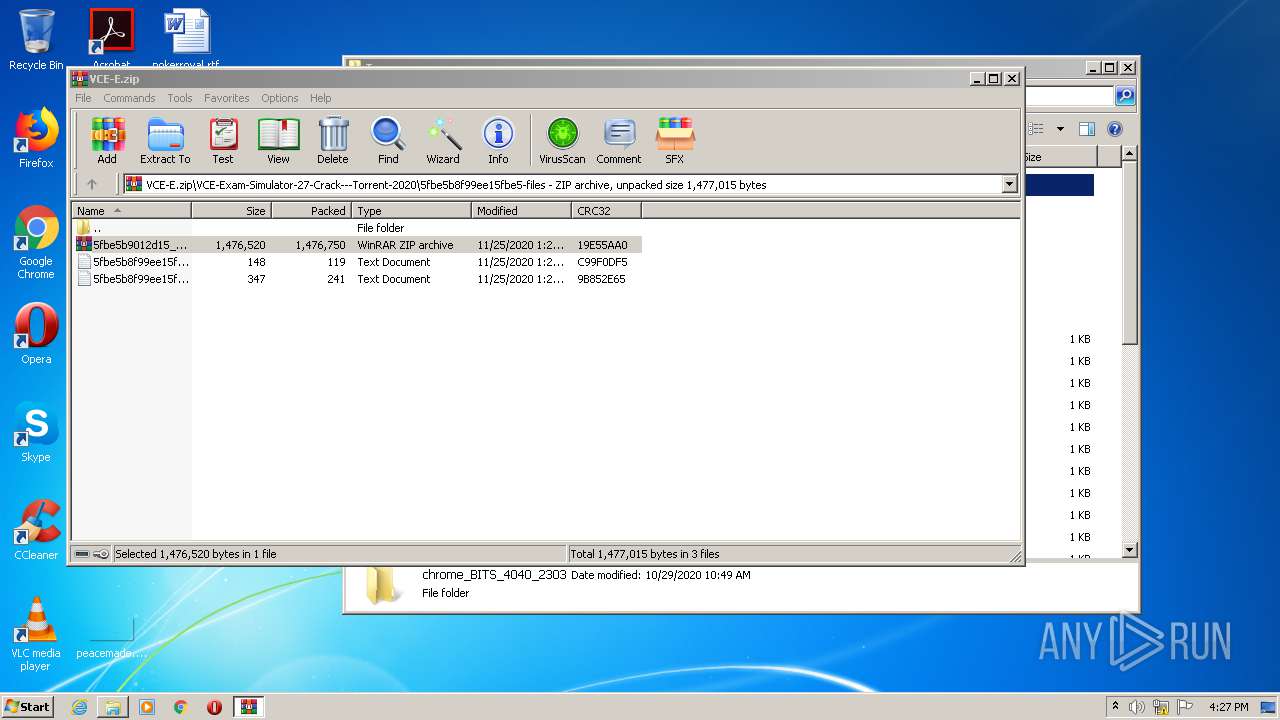Sort by the Type column header
Screen dimensions: 1280x720
tap(412, 210)
